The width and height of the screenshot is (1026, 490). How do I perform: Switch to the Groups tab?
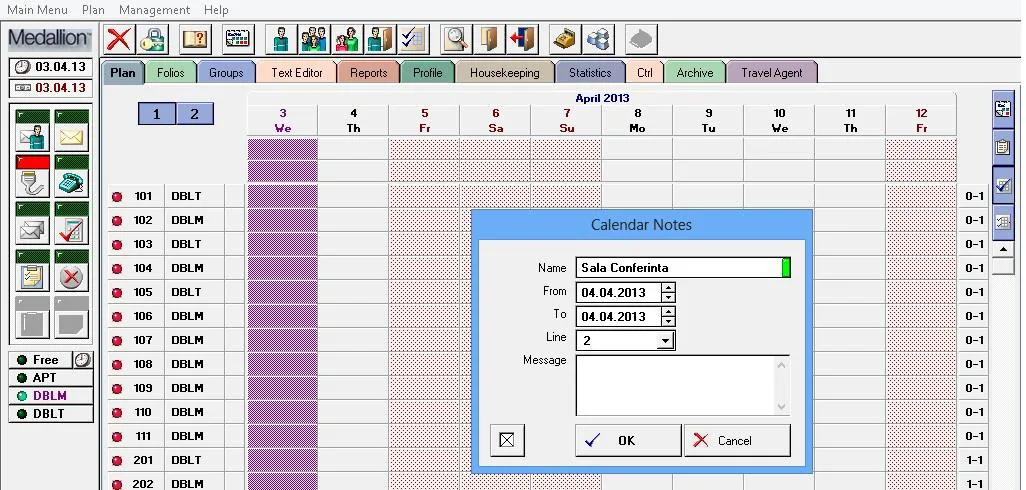(x=226, y=73)
